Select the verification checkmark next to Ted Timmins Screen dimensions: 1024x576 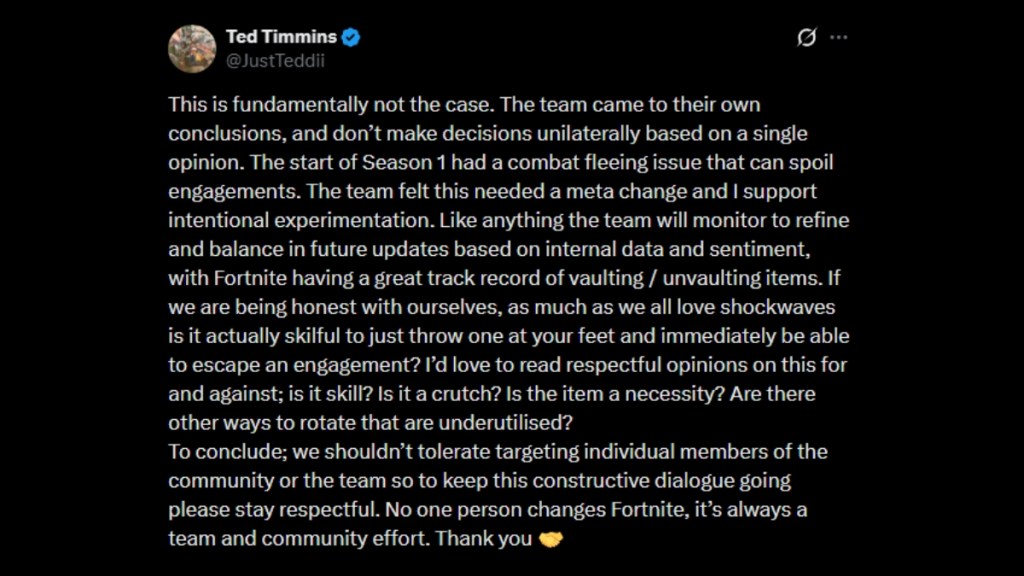click(349, 35)
